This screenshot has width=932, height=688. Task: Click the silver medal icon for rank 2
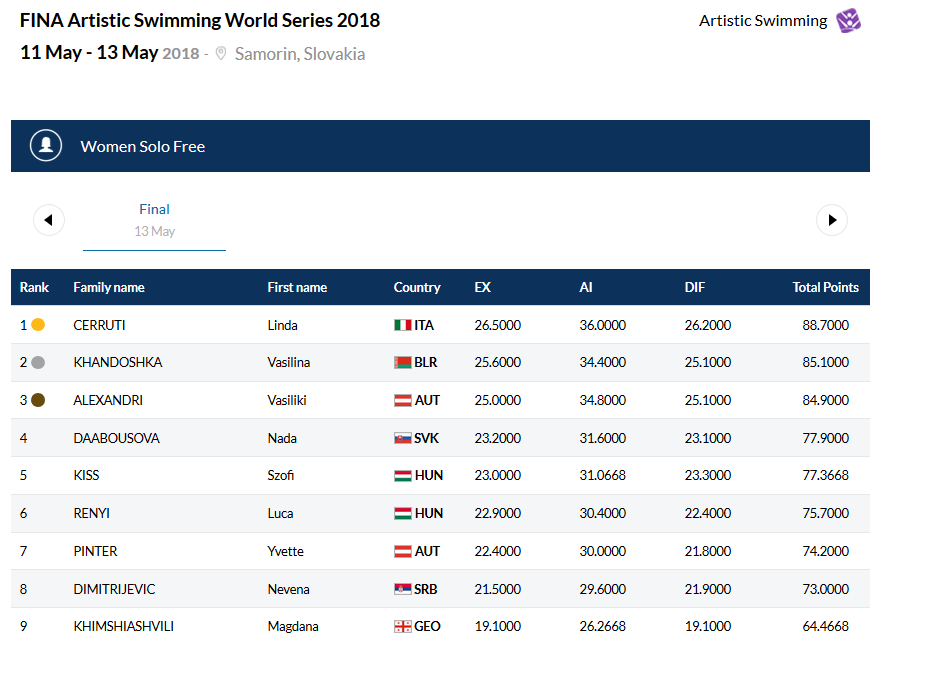tap(38, 363)
